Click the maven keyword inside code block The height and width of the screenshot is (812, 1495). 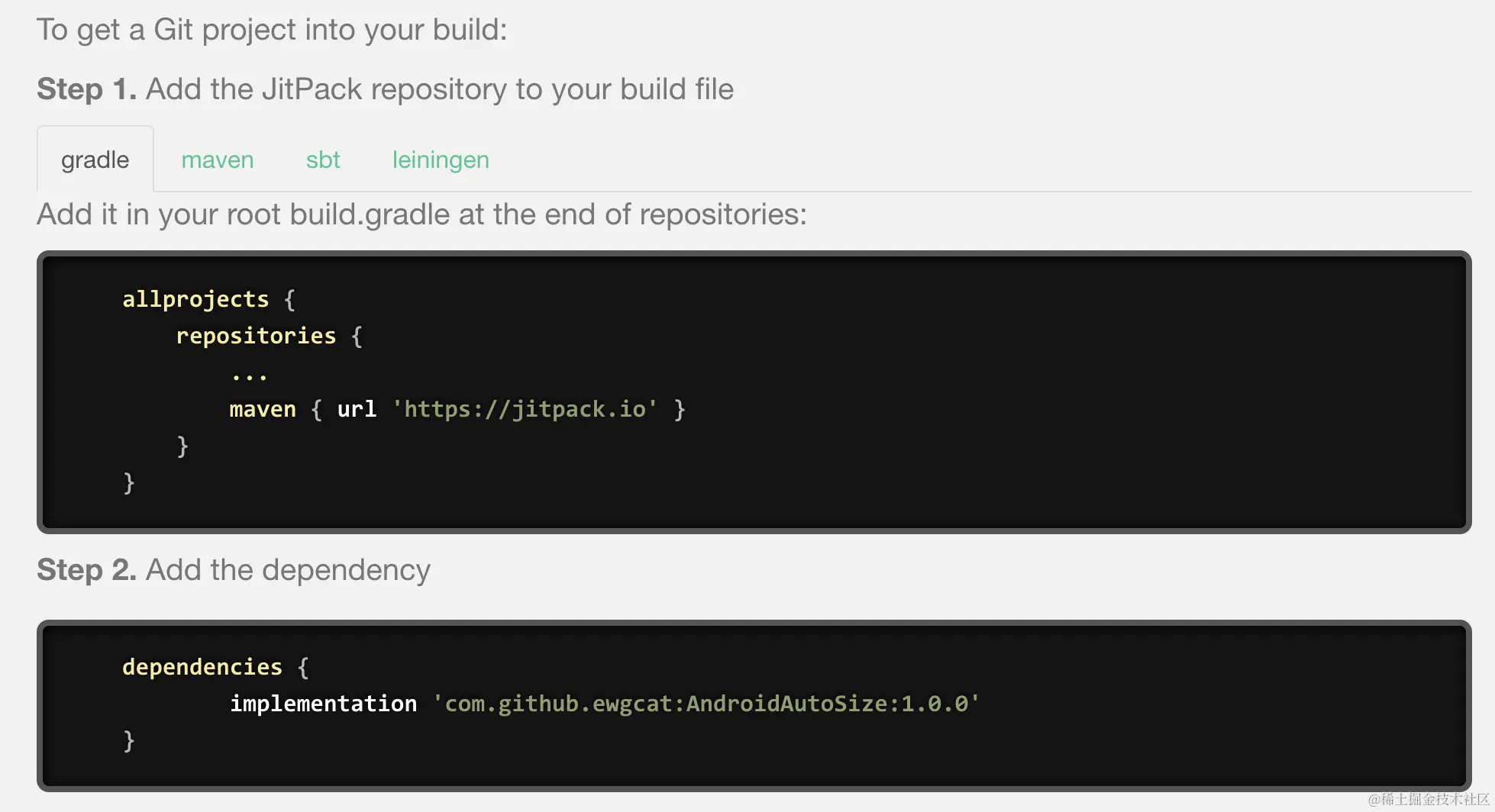click(263, 409)
